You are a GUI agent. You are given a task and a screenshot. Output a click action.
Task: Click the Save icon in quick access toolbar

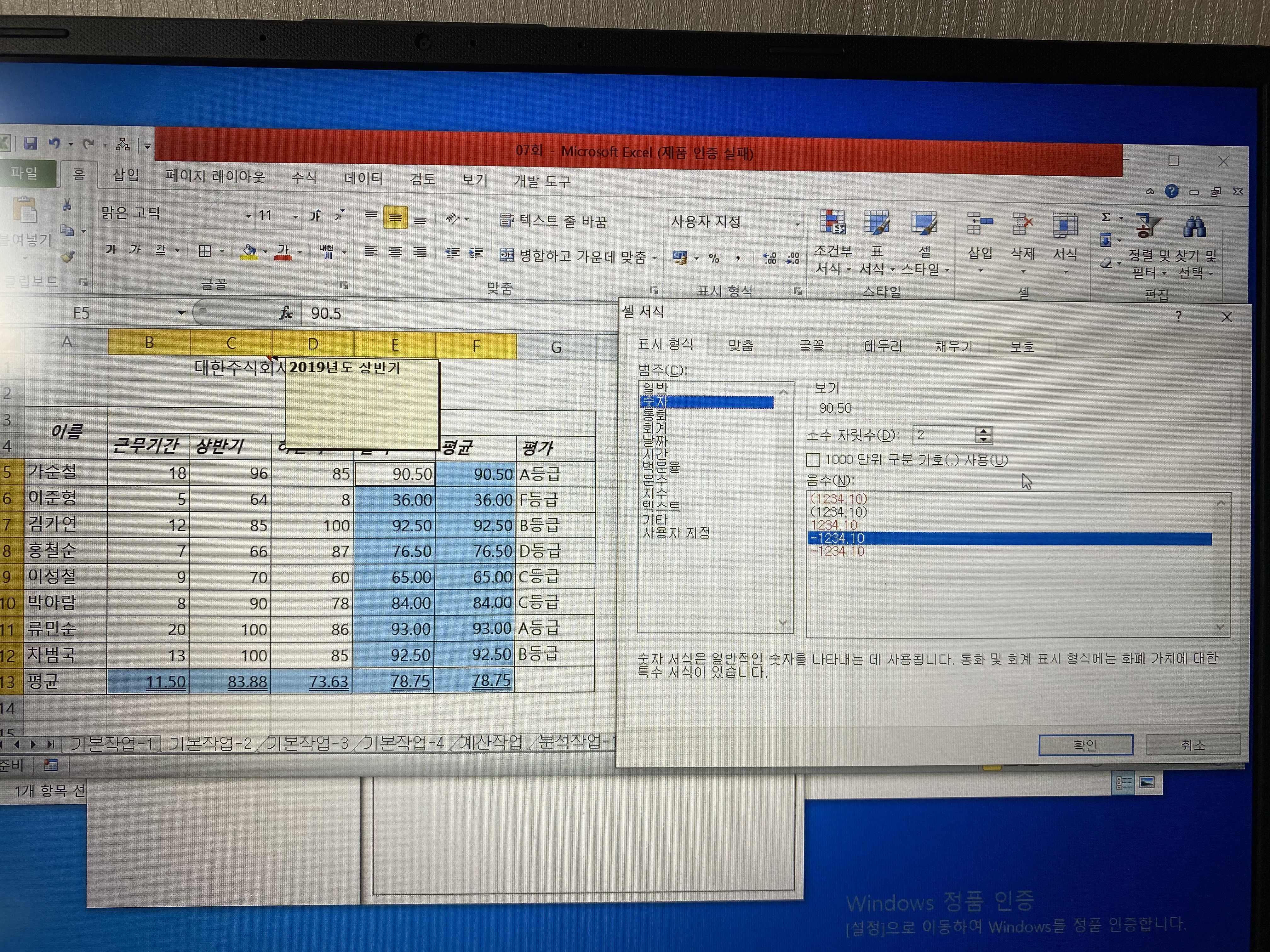point(31,144)
